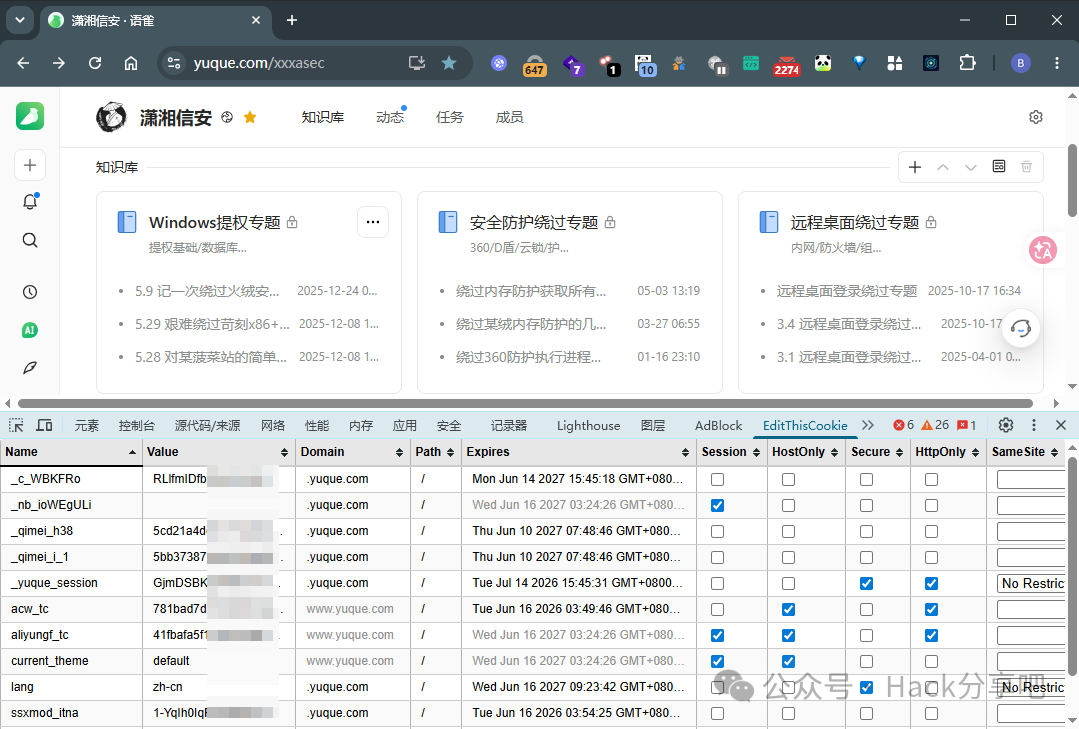Open team settings gear icon

pyautogui.click(x=1036, y=117)
